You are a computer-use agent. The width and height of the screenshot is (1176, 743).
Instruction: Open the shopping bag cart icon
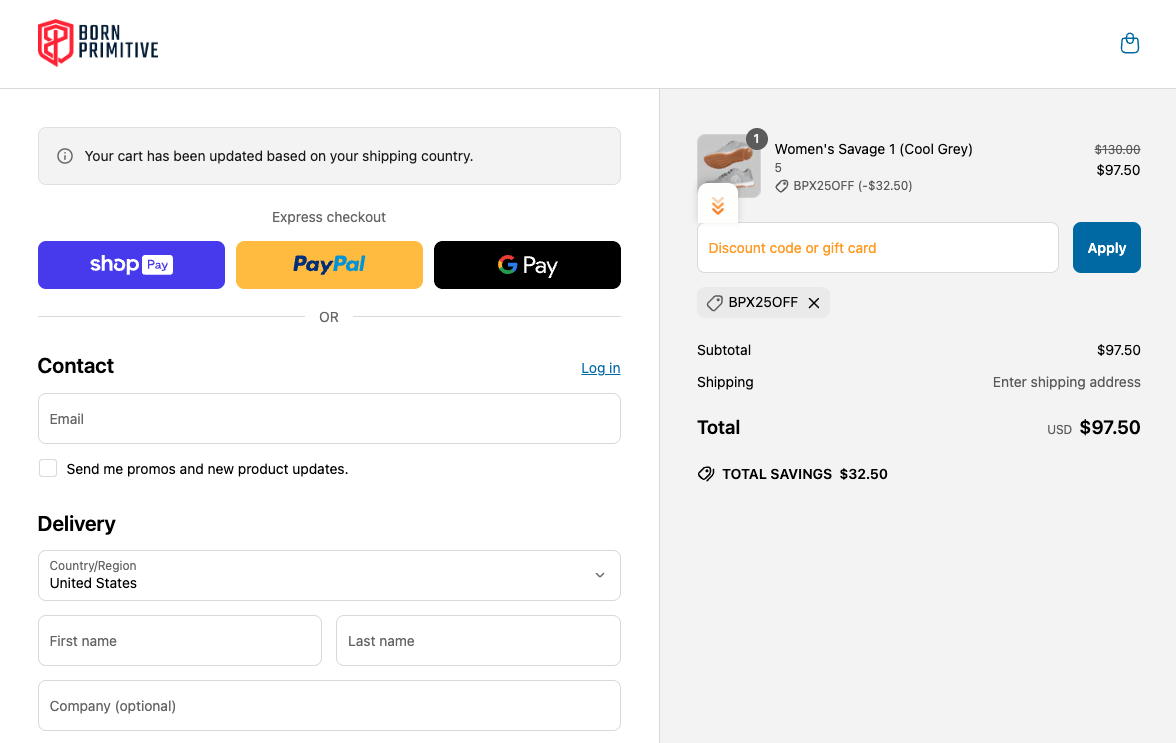click(x=1130, y=44)
